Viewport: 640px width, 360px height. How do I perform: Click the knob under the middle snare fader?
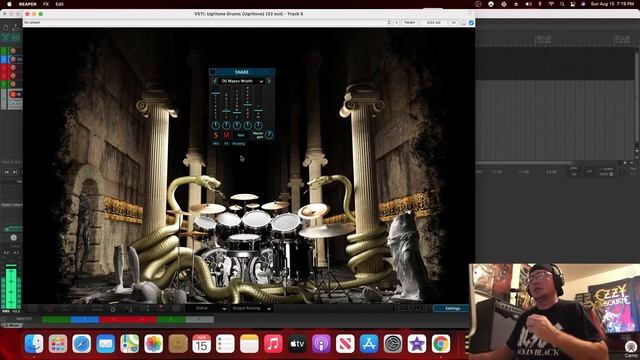[237, 125]
